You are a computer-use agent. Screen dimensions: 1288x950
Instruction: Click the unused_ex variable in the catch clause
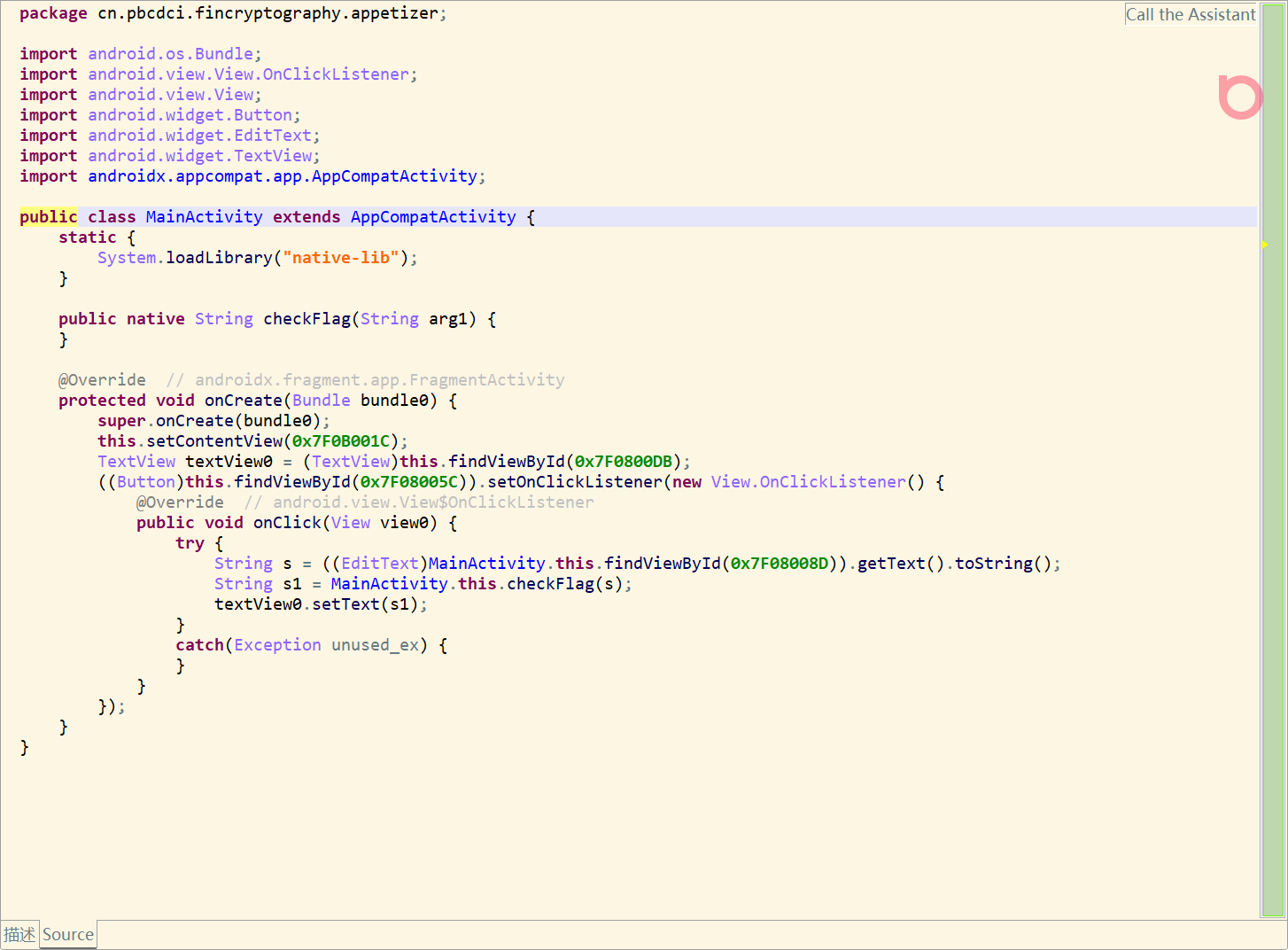point(375,645)
